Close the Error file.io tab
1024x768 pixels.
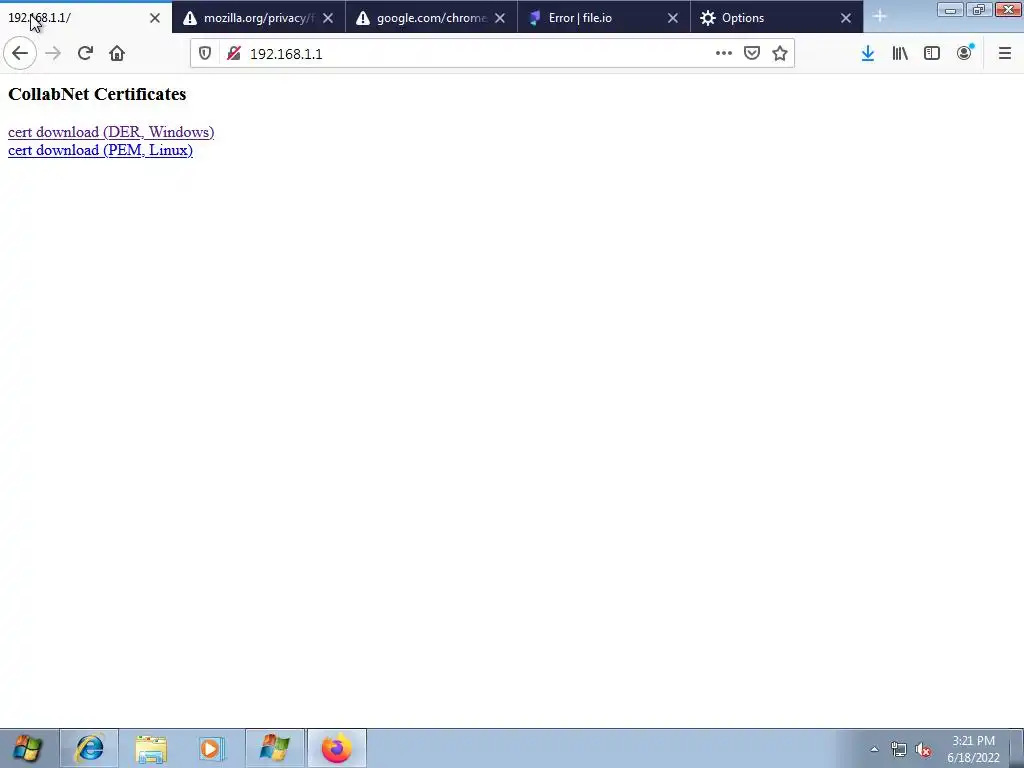coord(673,18)
